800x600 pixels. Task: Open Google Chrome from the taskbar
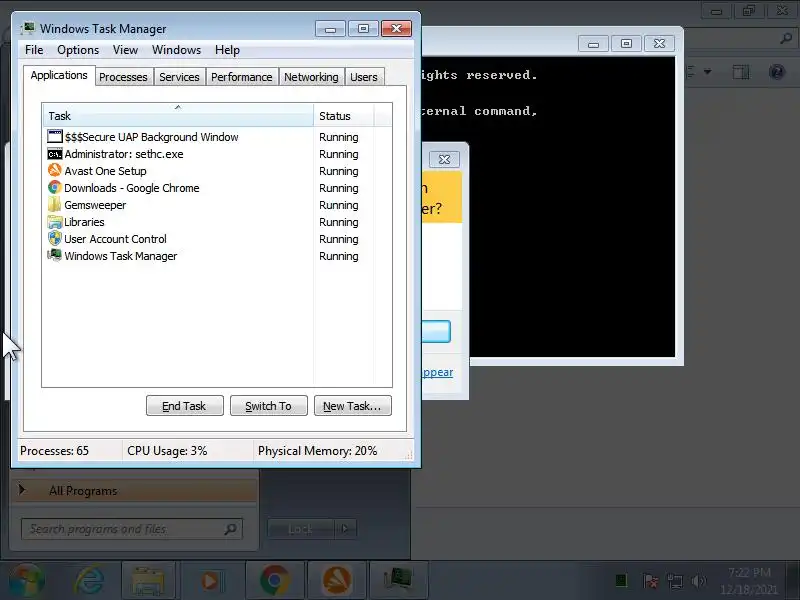click(274, 581)
